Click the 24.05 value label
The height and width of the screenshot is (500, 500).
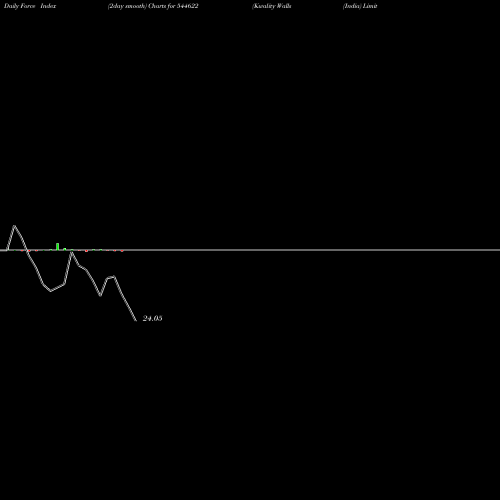coord(152,318)
